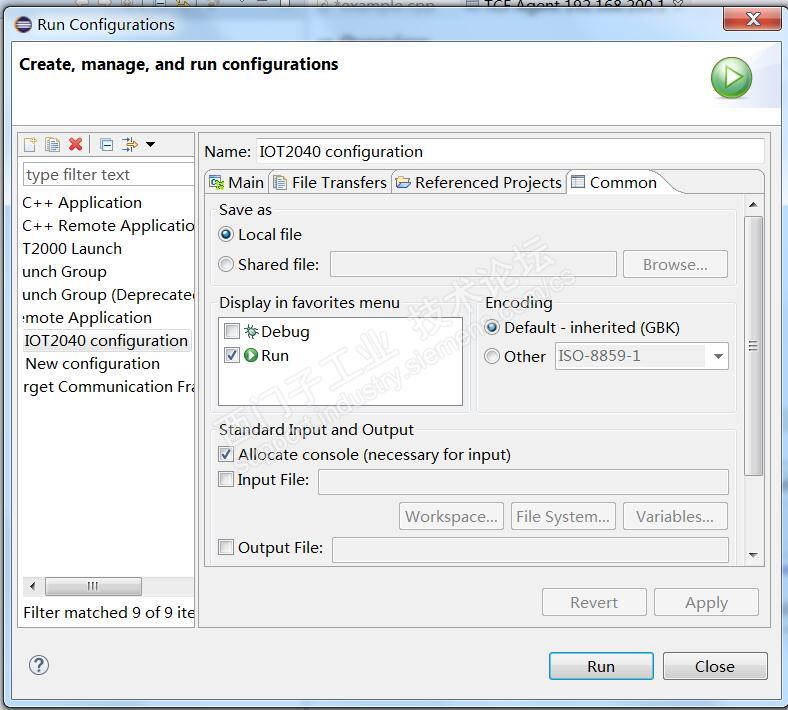Click the Debug bug icon in favorites

pyautogui.click(x=251, y=331)
